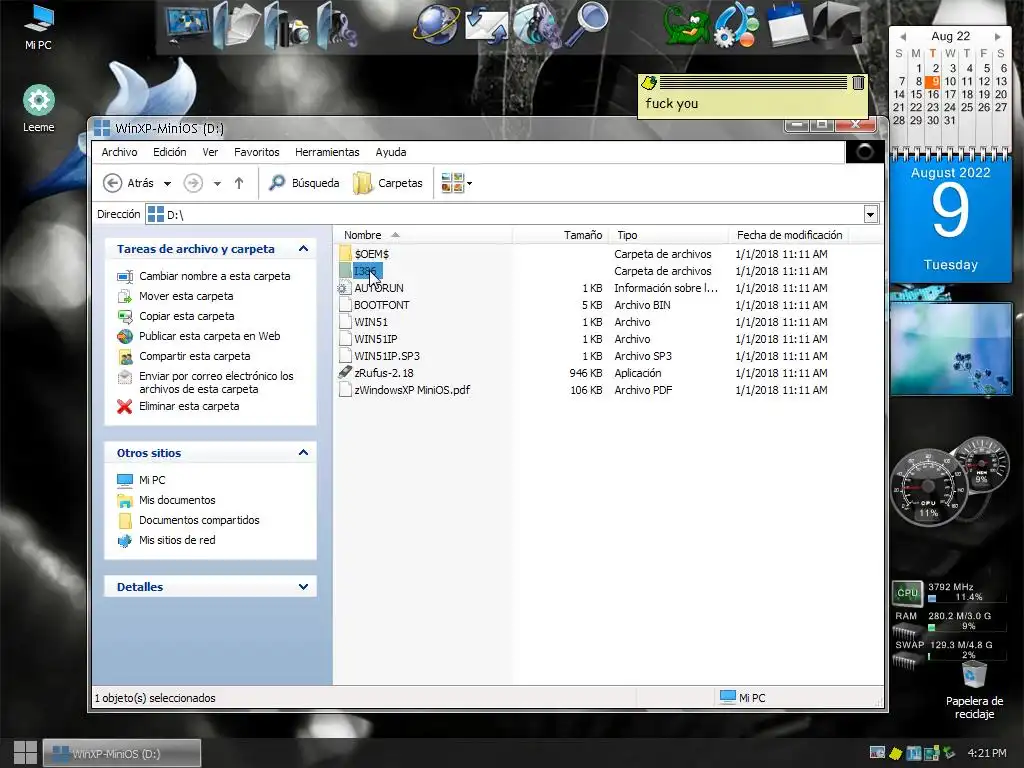Expand the Detalles panel
Screen dimensions: 1024x768
[x=303, y=586]
